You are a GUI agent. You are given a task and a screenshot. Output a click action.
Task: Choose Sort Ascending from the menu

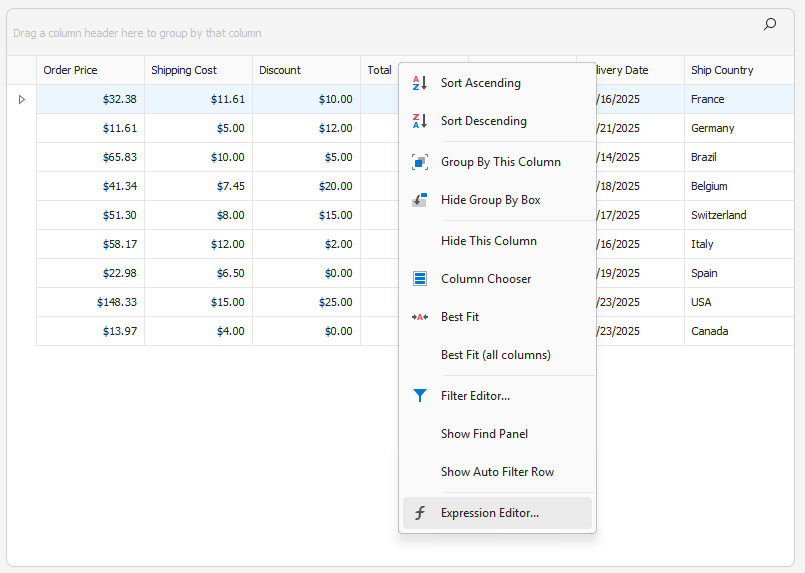tap(497, 83)
